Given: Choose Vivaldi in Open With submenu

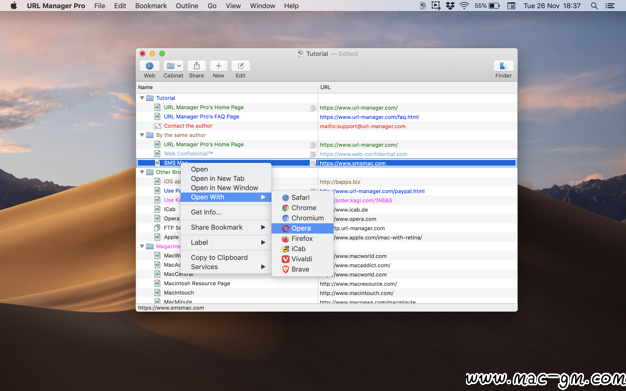Looking at the screenshot, I should [x=302, y=259].
